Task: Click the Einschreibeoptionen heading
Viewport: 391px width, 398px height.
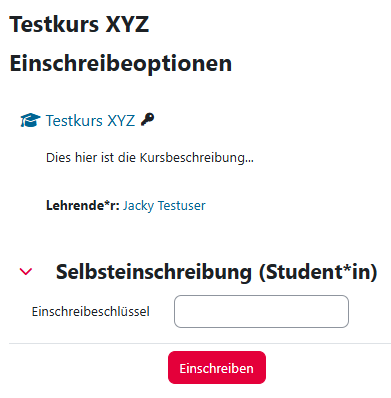Action: pyautogui.click(x=121, y=63)
